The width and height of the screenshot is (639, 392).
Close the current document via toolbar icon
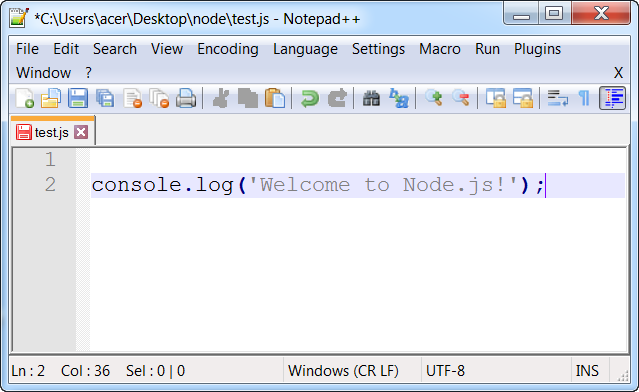[x=132, y=98]
